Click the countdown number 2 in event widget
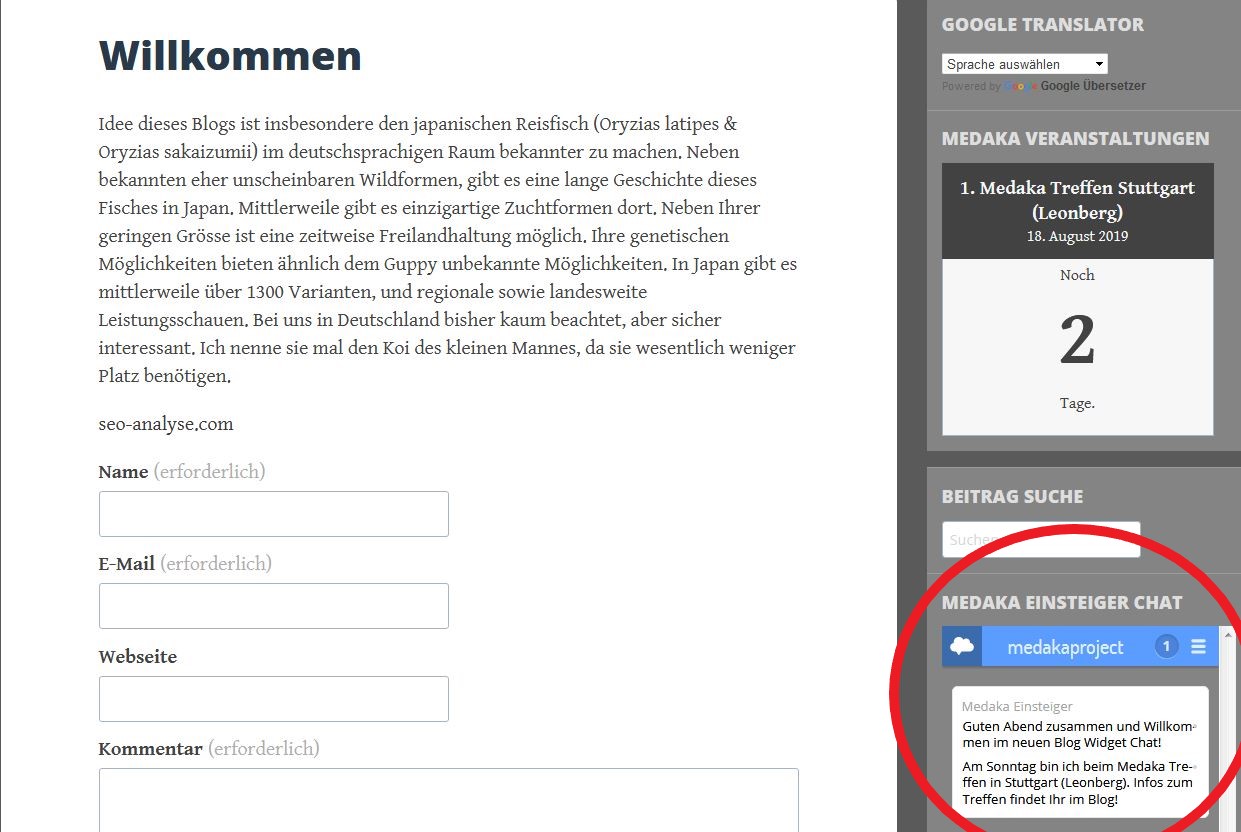Viewport: 1241px width, 832px height. 1077,341
